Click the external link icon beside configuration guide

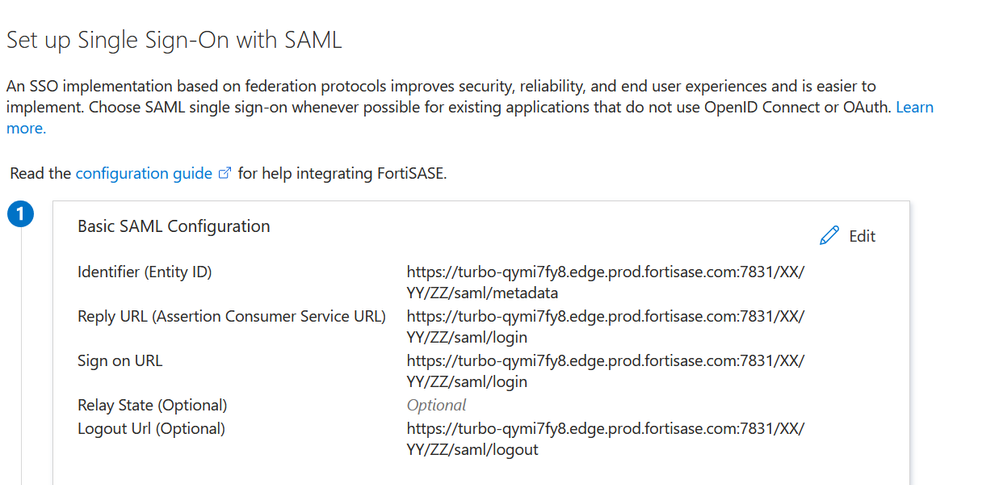(x=225, y=173)
